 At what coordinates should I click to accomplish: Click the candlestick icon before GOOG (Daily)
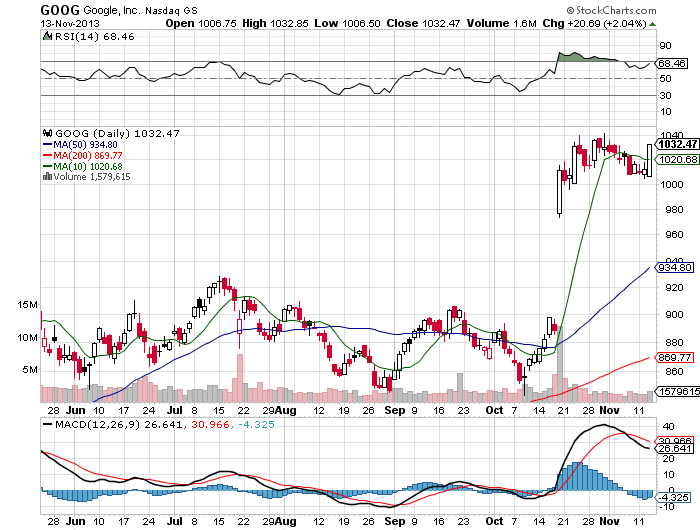click(x=47, y=133)
